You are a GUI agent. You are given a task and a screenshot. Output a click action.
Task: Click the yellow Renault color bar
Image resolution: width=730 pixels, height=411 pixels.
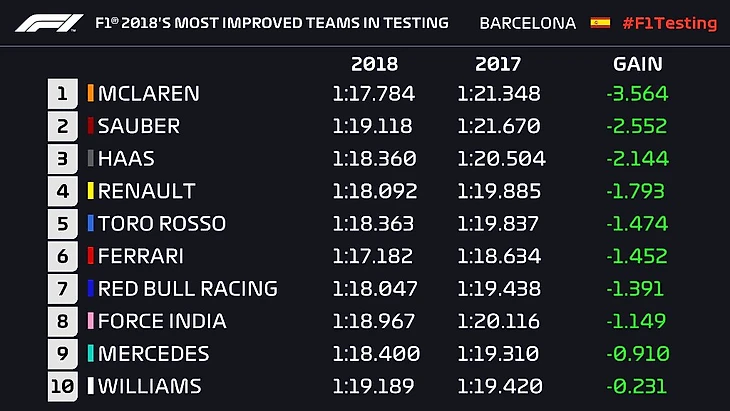[91, 191]
